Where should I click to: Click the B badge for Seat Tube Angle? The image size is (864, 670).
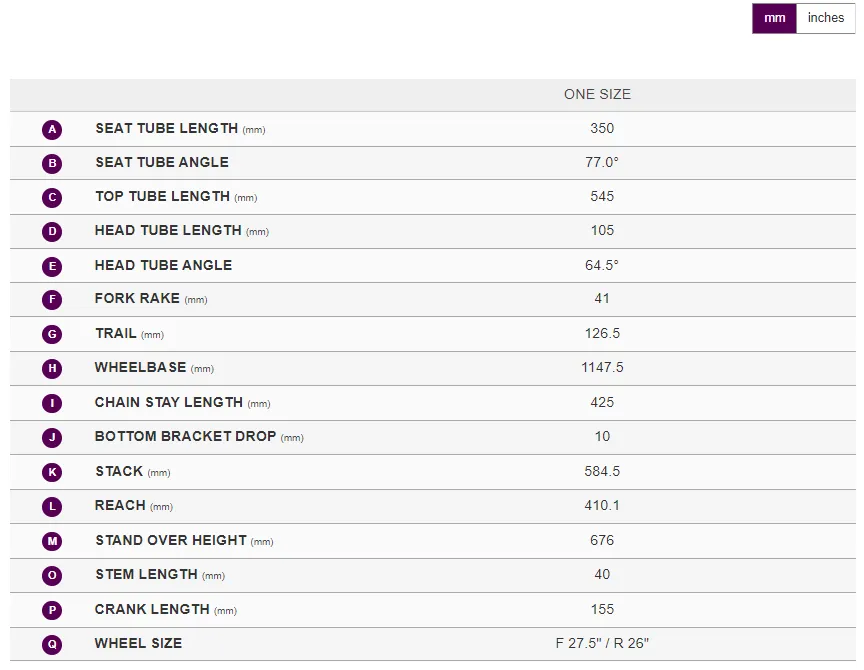pos(52,163)
